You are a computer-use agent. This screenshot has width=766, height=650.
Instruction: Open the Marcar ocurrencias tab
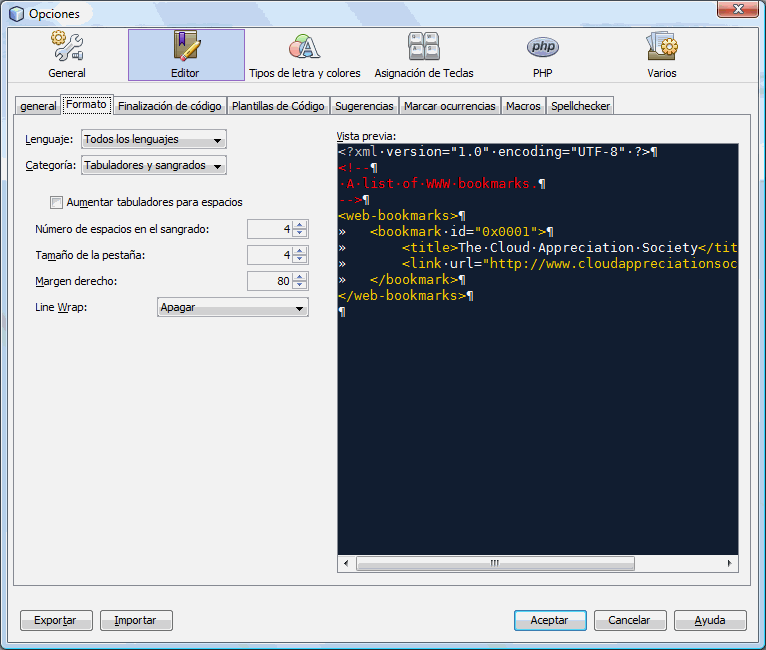click(449, 106)
